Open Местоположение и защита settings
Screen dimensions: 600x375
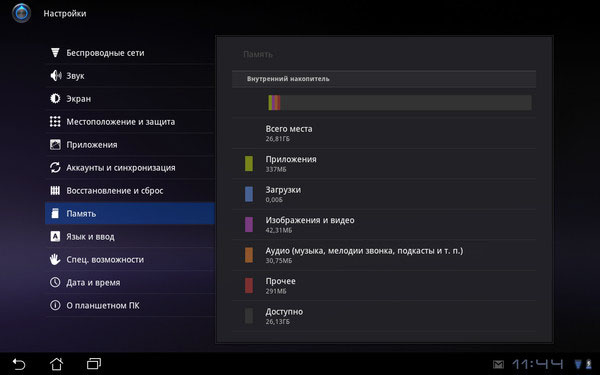pyautogui.click(x=130, y=122)
